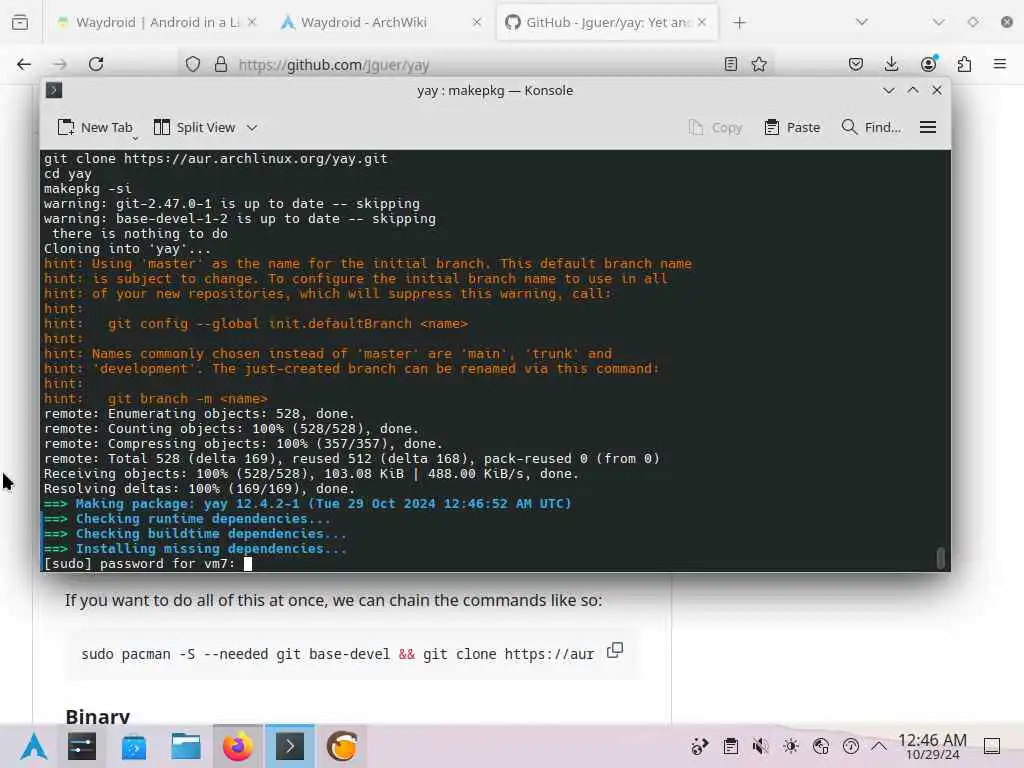Close the GitHub Jguer/yay tab
The width and height of the screenshot is (1024, 768).
point(702,22)
